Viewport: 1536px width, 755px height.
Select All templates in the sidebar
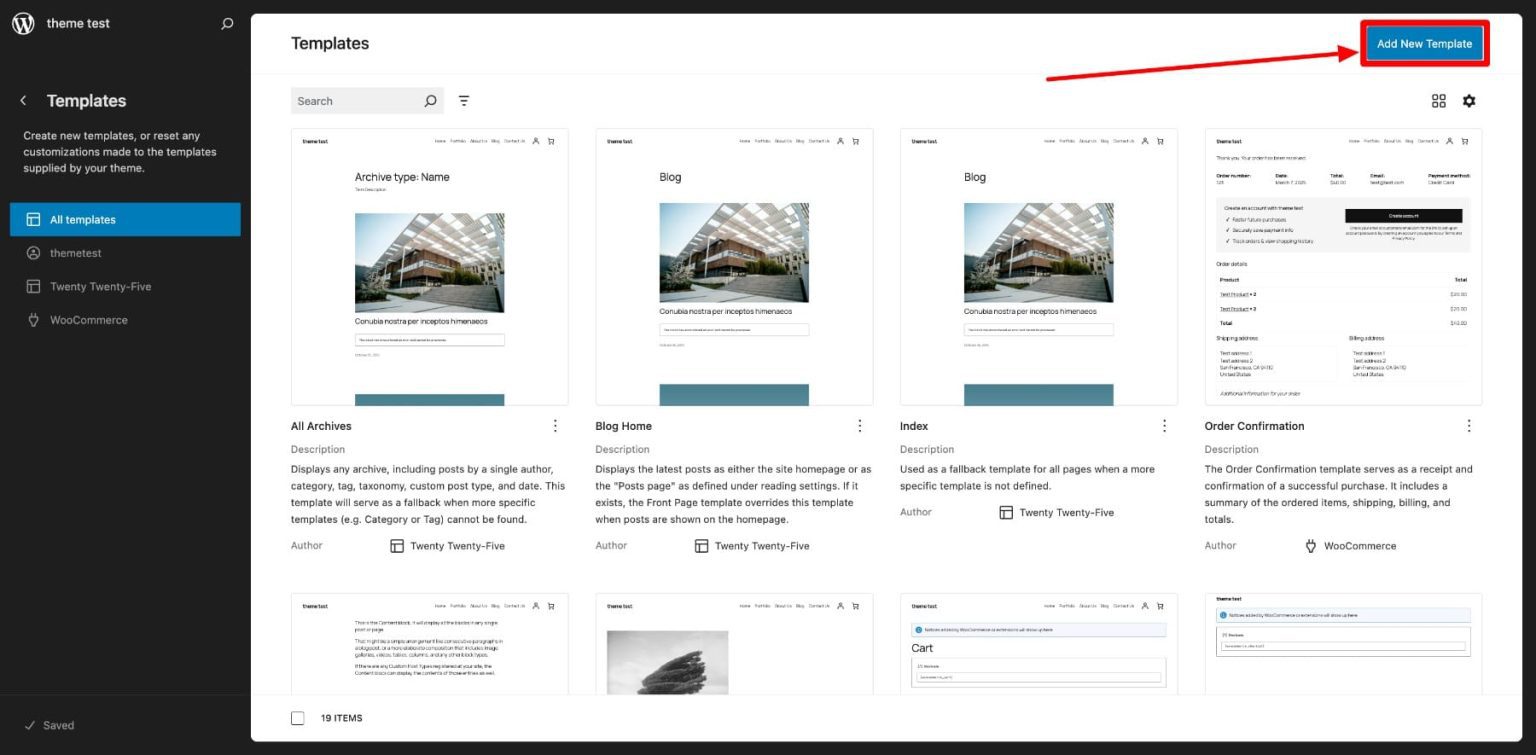pyautogui.click(x=125, y=220)
